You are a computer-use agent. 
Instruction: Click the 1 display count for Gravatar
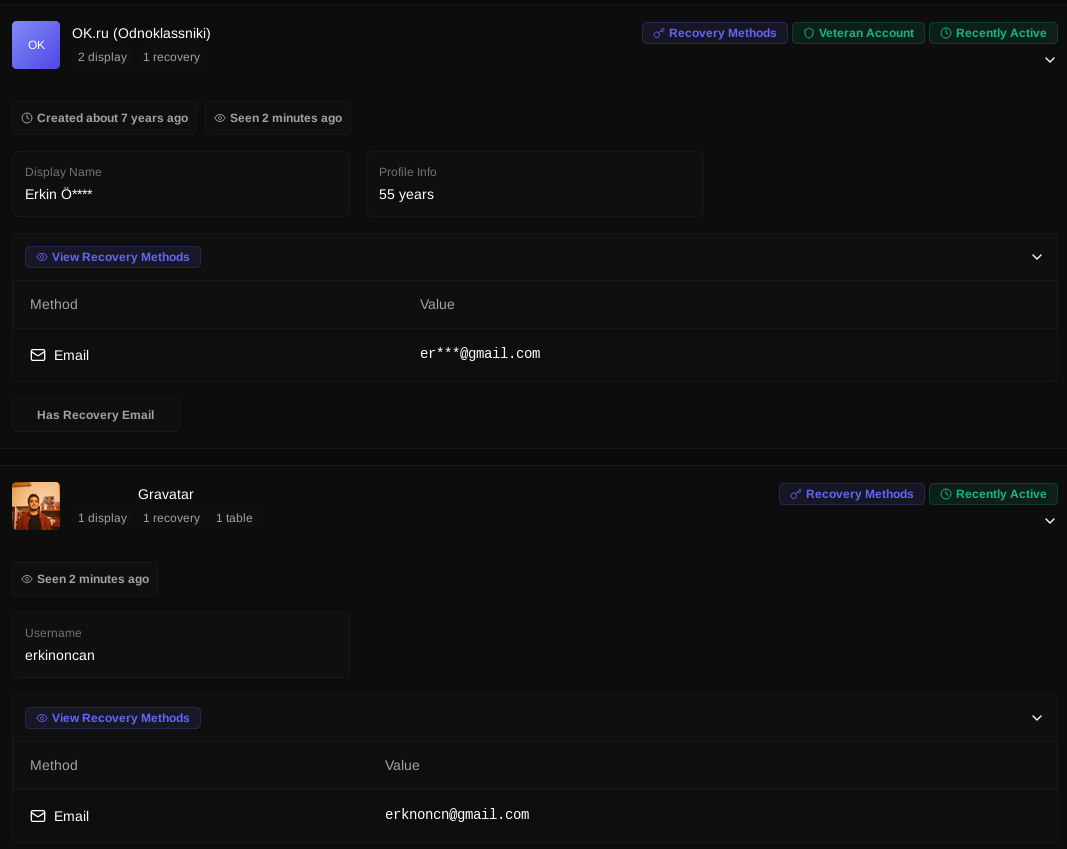[x=102, y=518]
